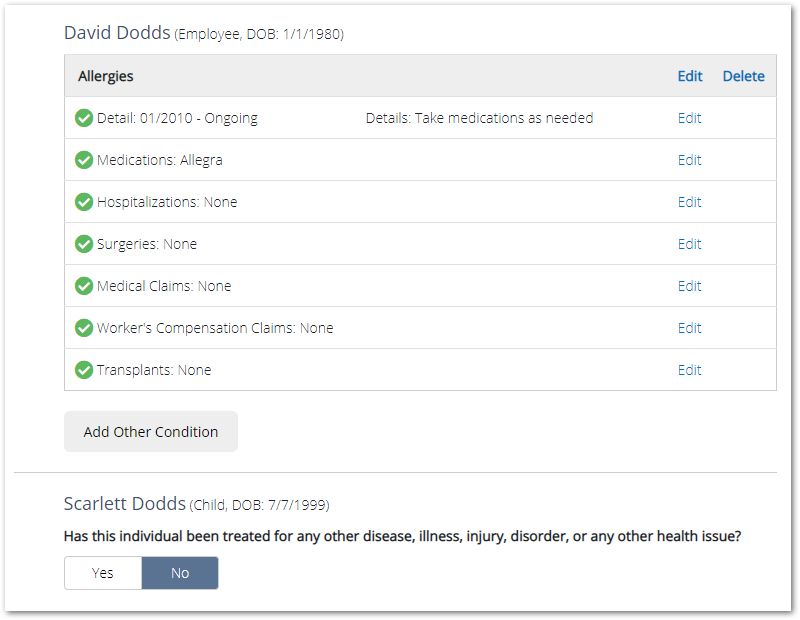The image size is (800, 620).
Task: Edit the Transplants entry
Action: pos(689,370)
